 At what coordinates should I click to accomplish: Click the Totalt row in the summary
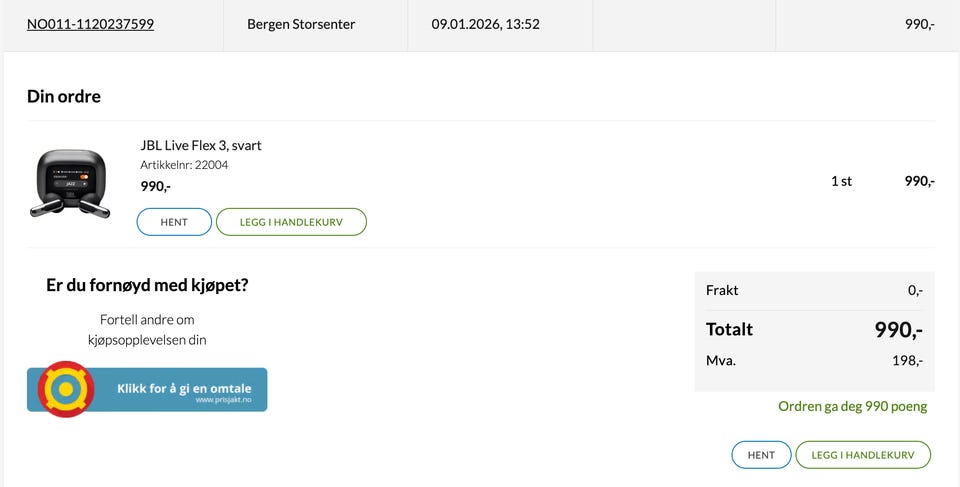(x=814, y=330)
